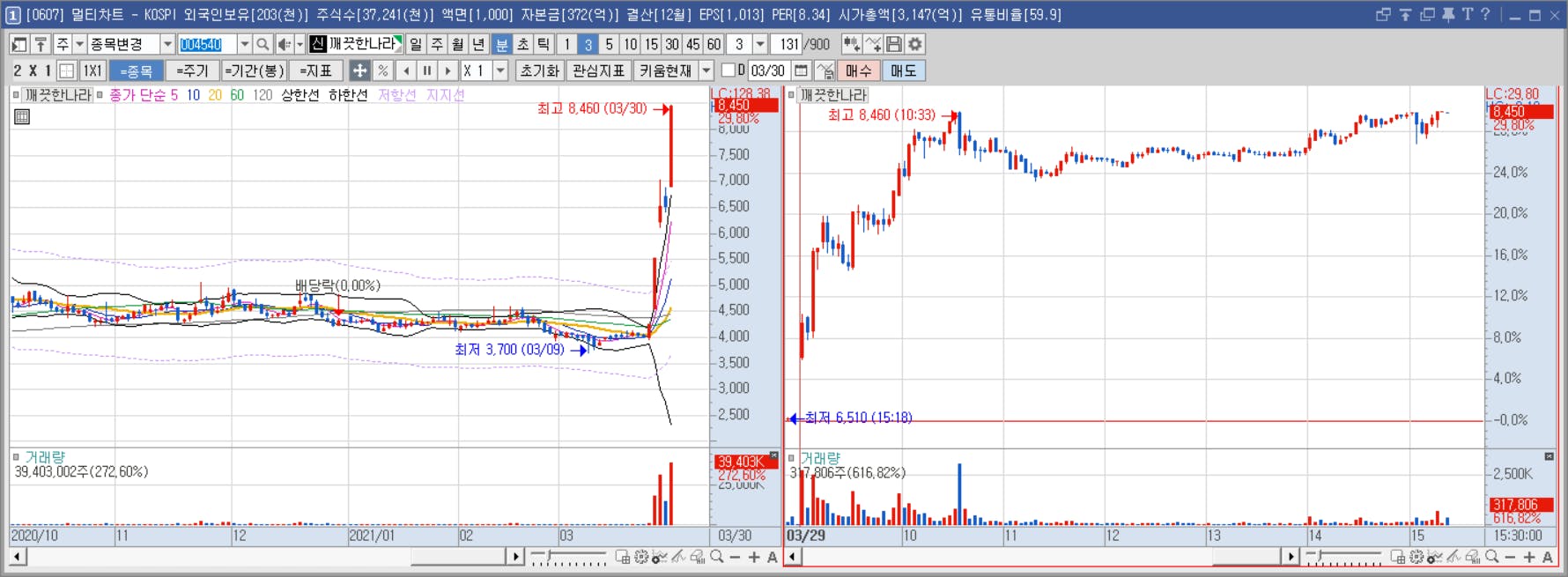The image size is (1568, 577).
Task: Toggle the =종목 sync button
Action: tap(136, 70)
